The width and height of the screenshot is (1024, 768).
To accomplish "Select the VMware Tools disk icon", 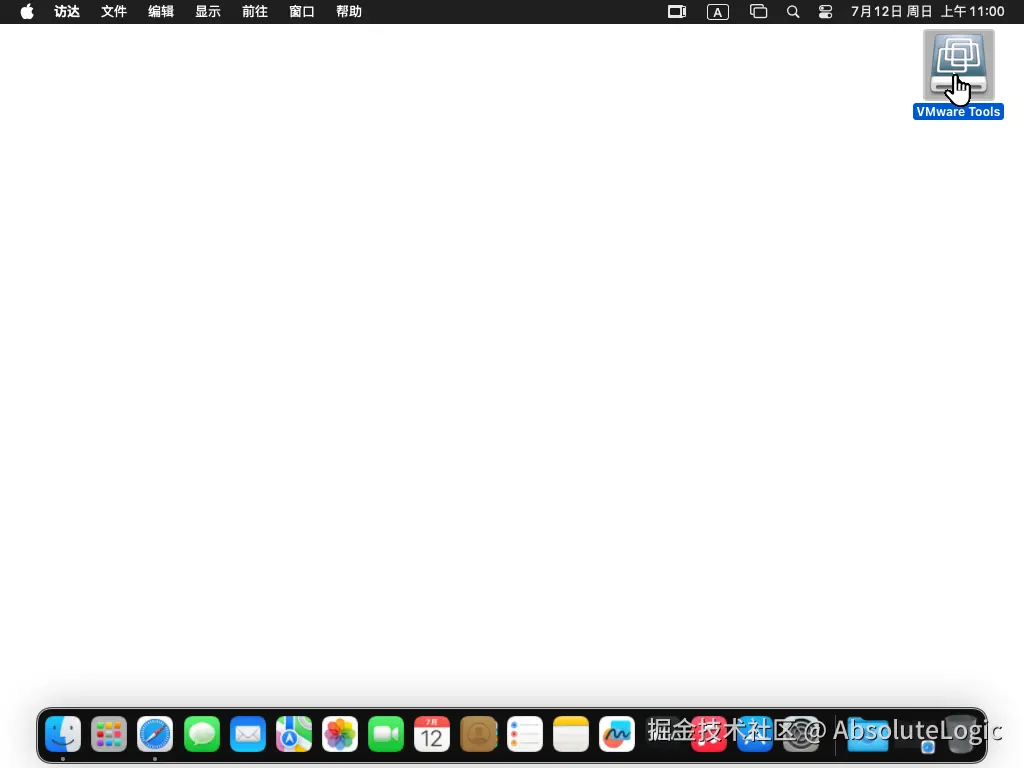I will pyautogui.click(x=958, y=65).
